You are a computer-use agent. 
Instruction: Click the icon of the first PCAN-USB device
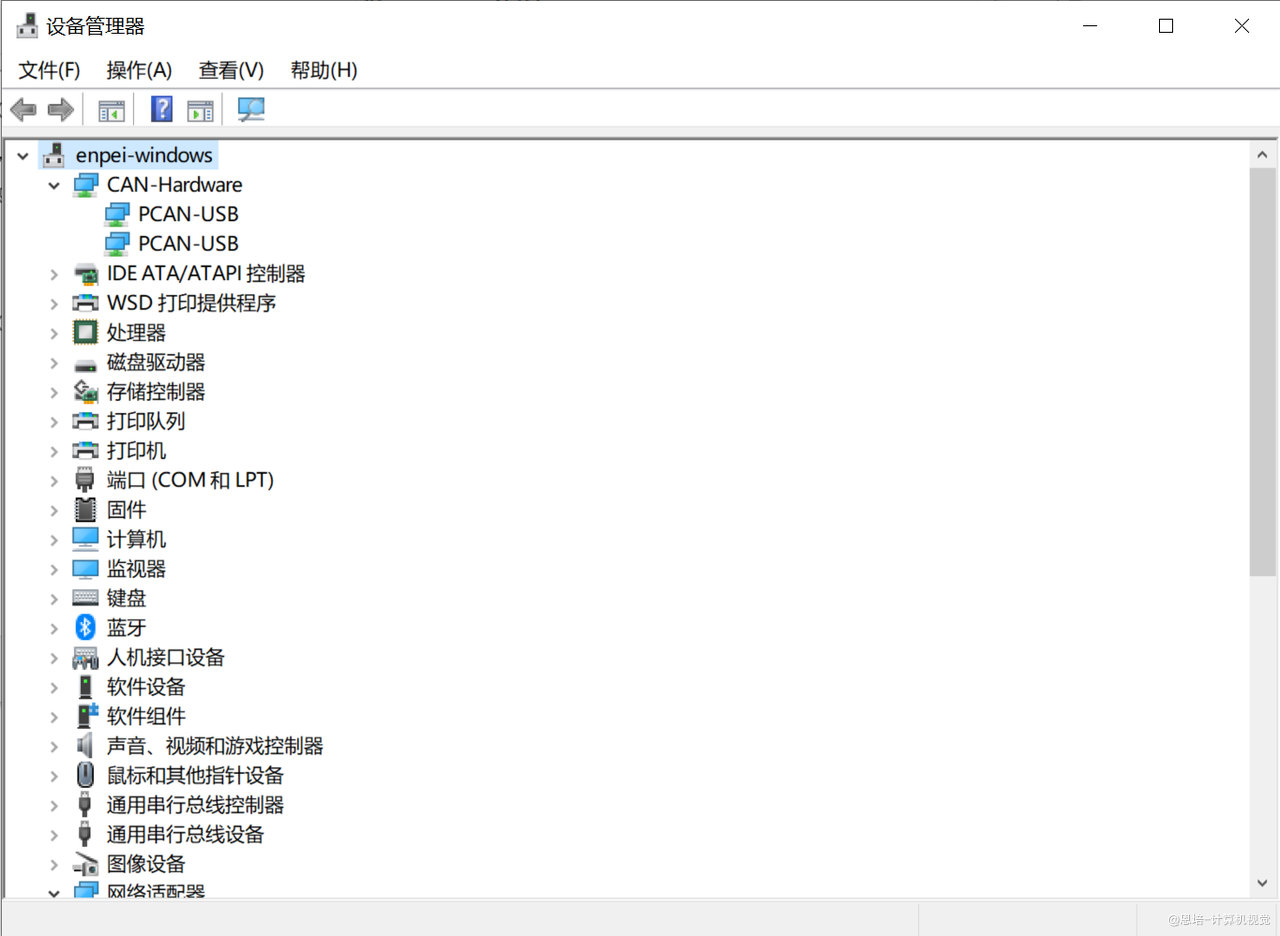117,214
